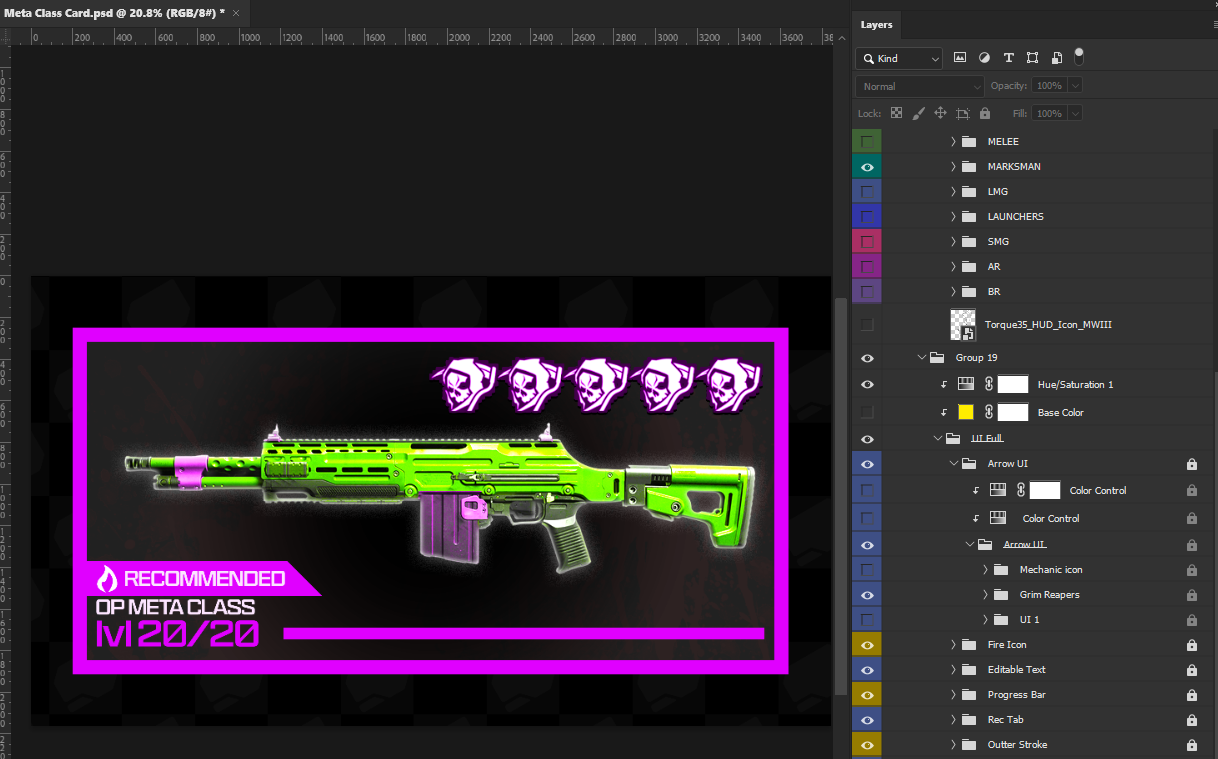Viewport: 1218px width, 759px height.
Task: Click lock icon on Outter Stroke group
Action: (x=1191, y=745)
